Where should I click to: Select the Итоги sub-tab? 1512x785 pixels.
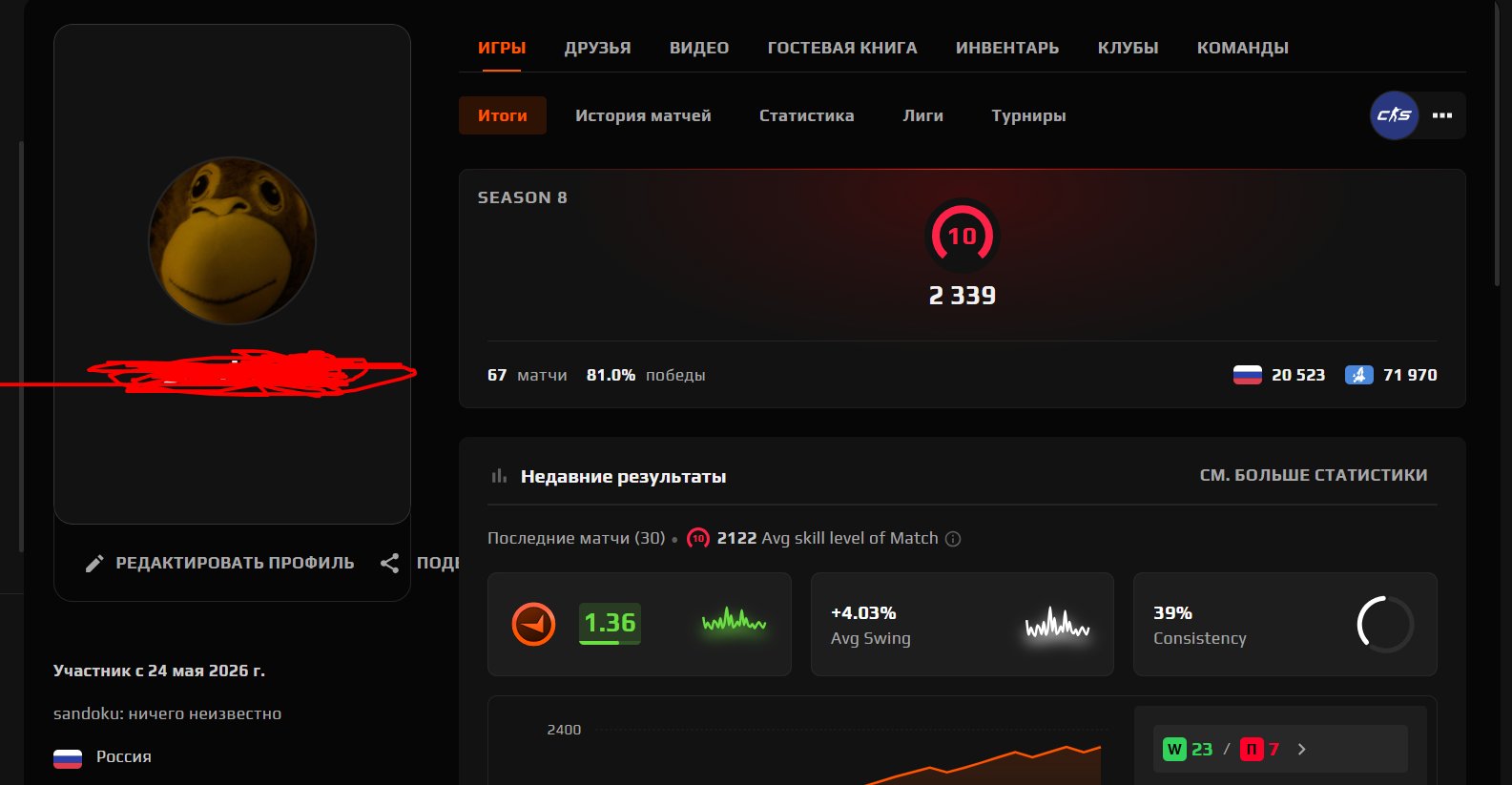coord(503,115)
